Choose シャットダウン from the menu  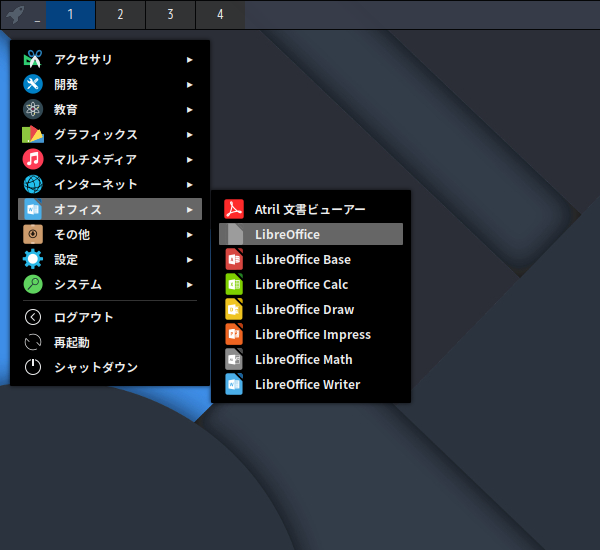(x=110, y=367)
